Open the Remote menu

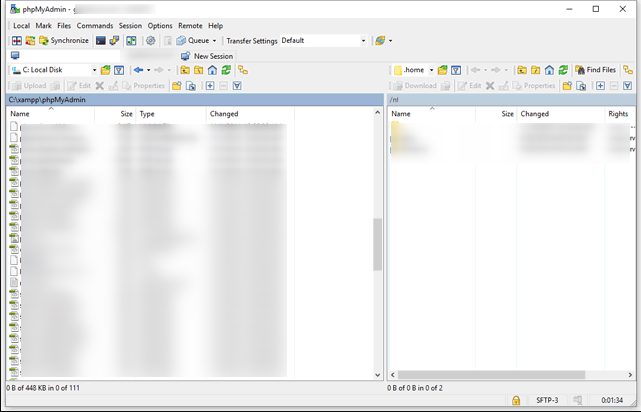pyautogui.click(x=190, y=26)
